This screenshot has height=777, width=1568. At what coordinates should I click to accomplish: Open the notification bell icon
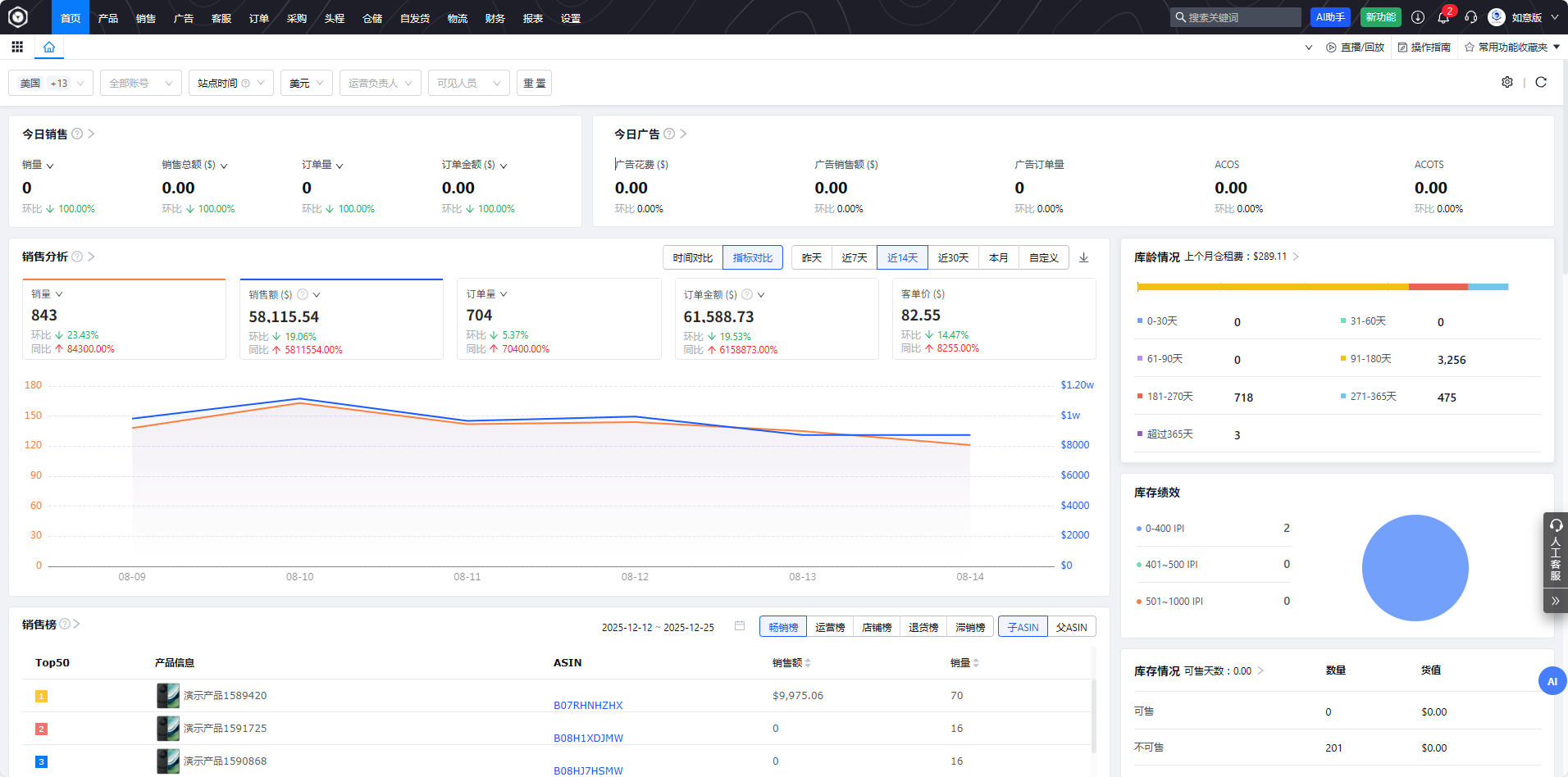tap(1443, 17)
